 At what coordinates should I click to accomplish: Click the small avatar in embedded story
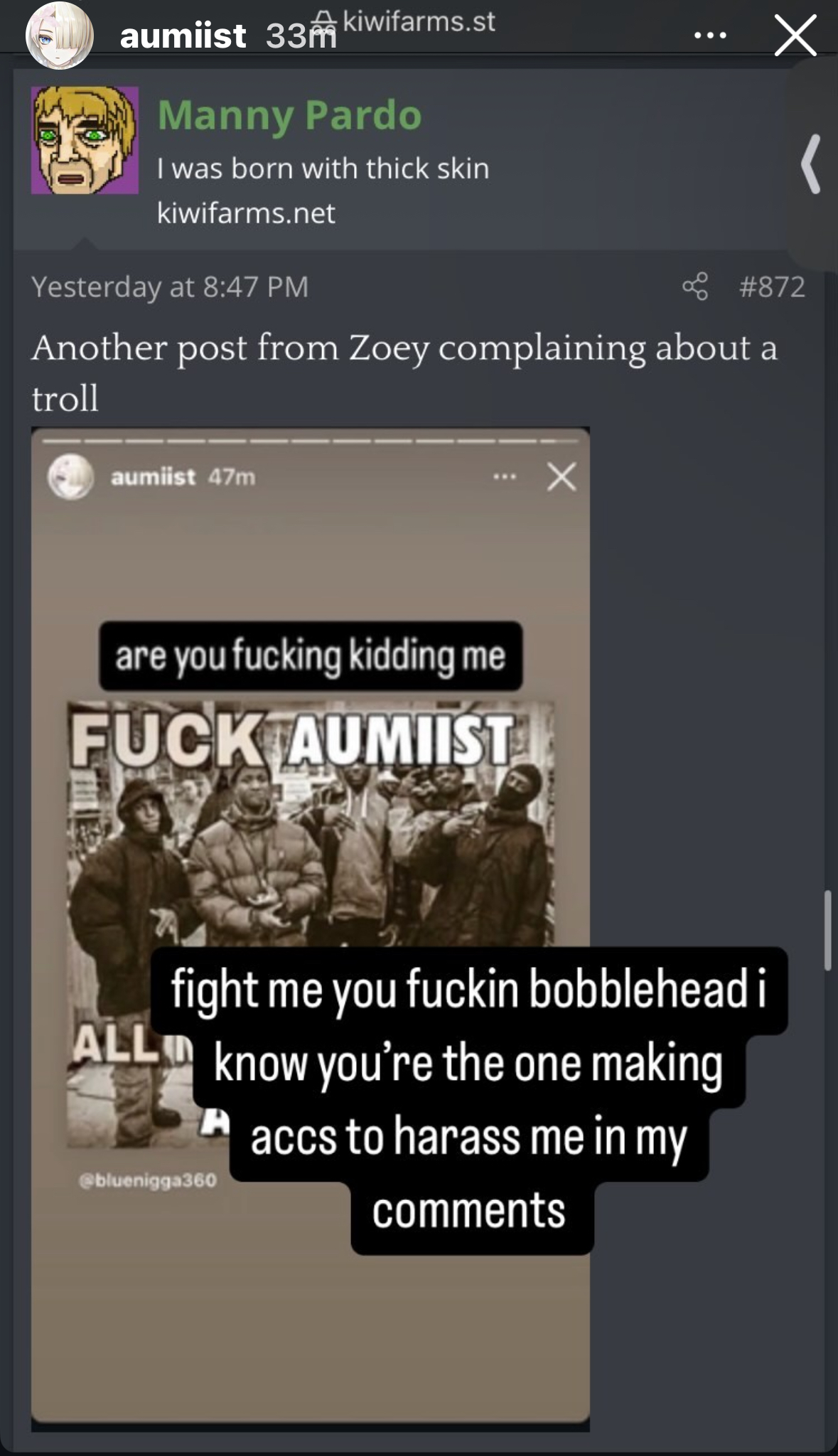(x=70, y=477)
